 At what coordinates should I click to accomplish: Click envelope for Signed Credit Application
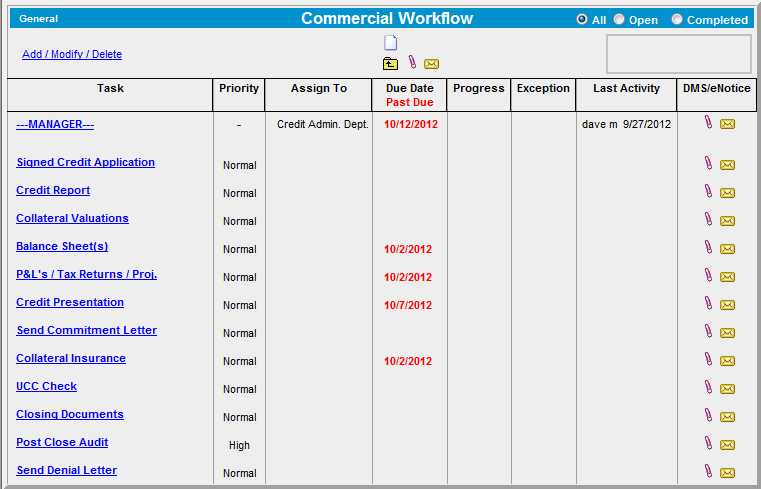[727, 165]
